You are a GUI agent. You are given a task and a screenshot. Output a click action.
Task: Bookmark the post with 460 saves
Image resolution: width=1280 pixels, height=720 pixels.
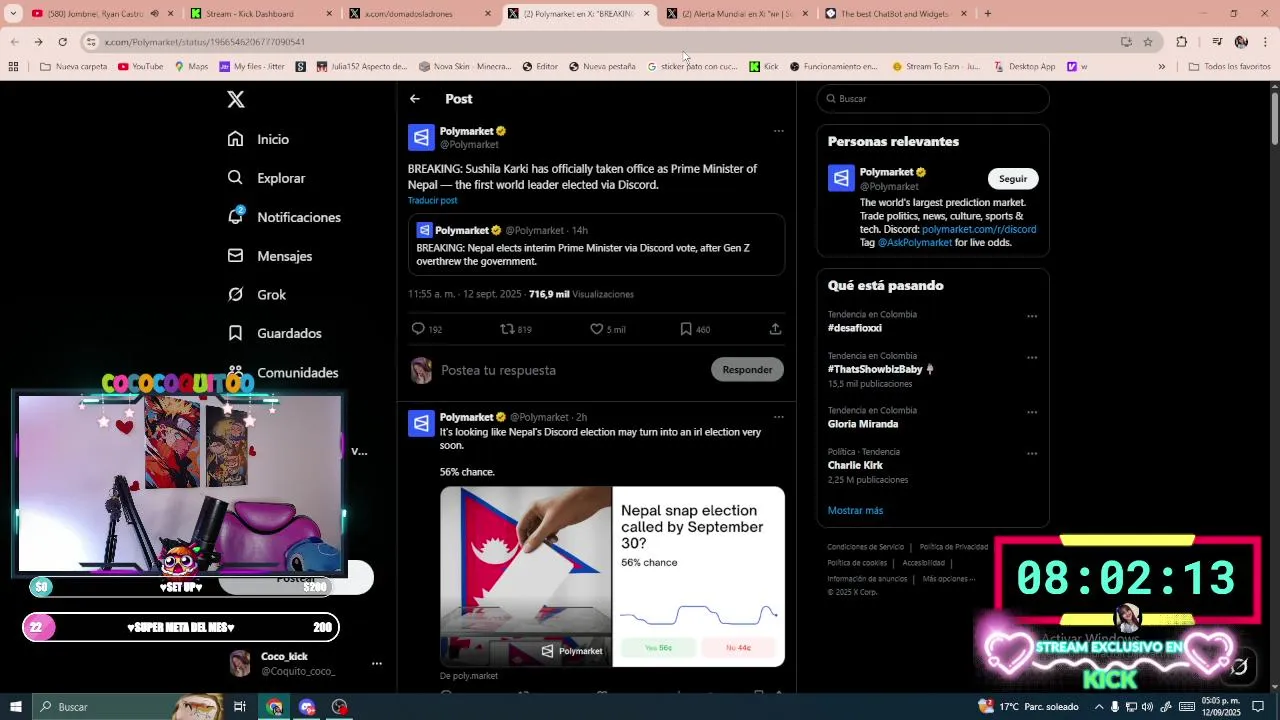click(x=685, y=329)
